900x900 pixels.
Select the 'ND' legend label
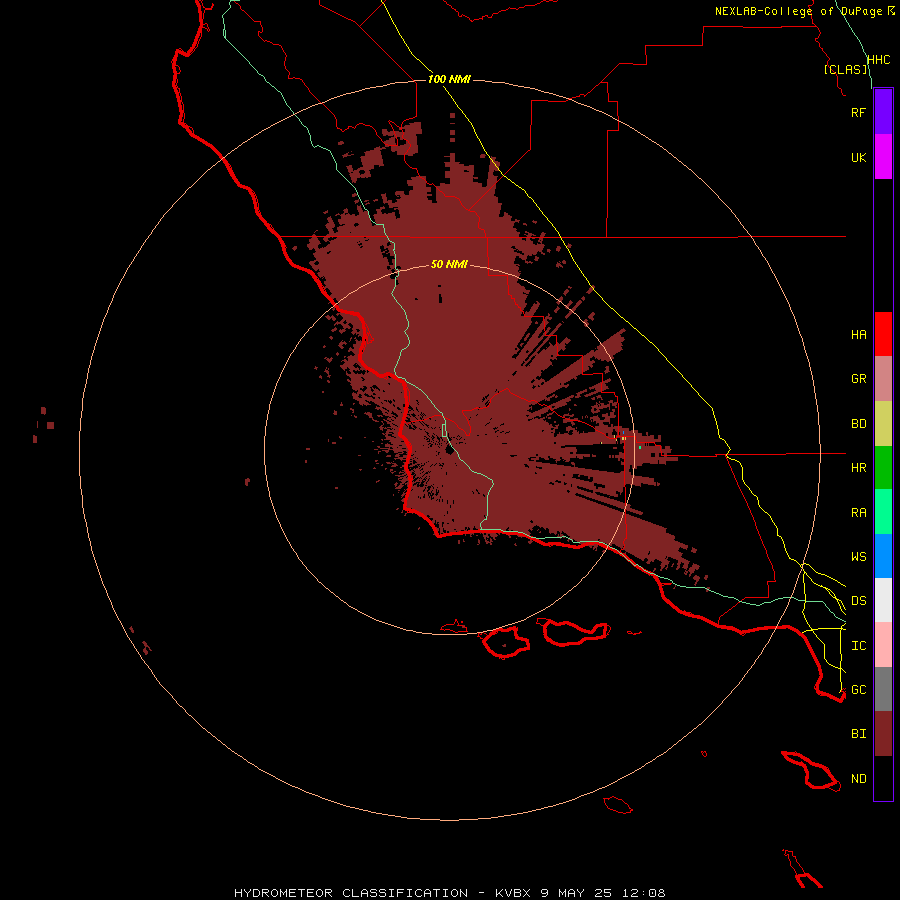point(858,779)
